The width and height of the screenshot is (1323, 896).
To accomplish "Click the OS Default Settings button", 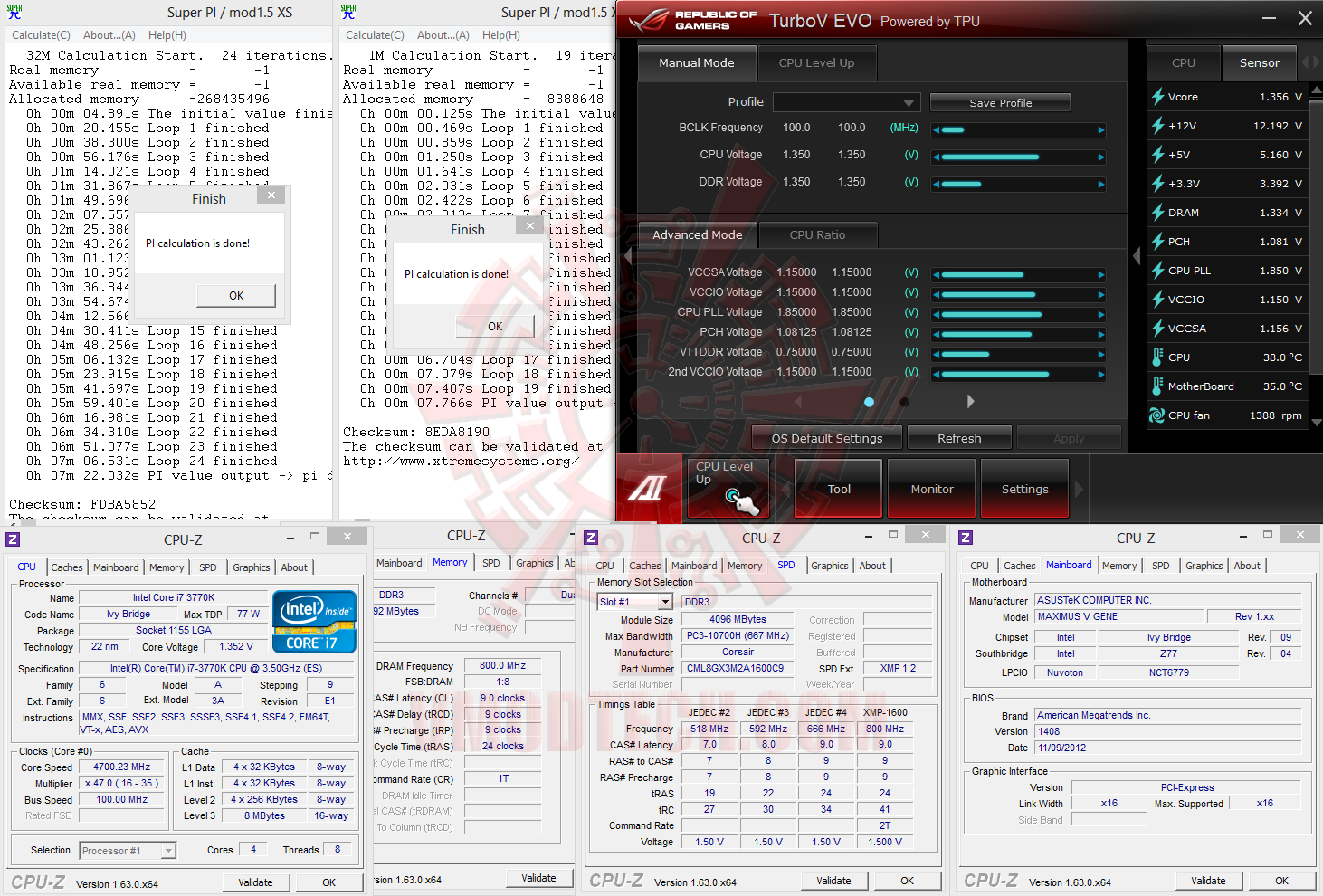I will (827, 439).
